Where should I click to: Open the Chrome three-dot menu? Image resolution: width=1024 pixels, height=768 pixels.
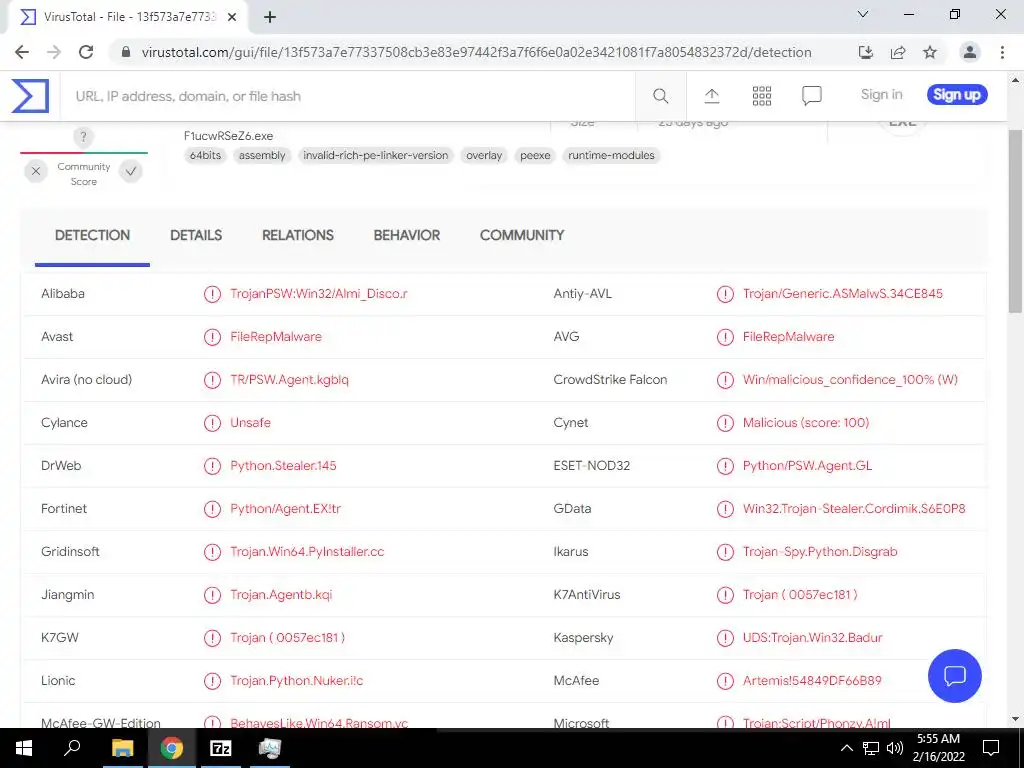point(1002,52)
